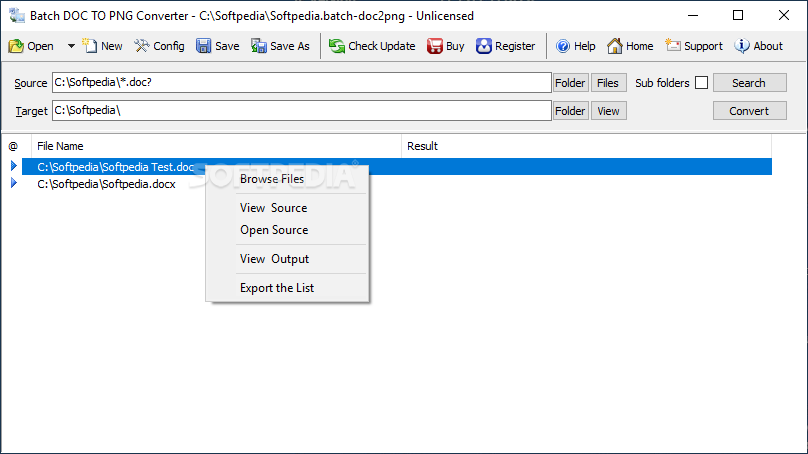Choose Browse Files from context menu
The width and height of the screenshot is (808, 454).
tap(287, 179)
